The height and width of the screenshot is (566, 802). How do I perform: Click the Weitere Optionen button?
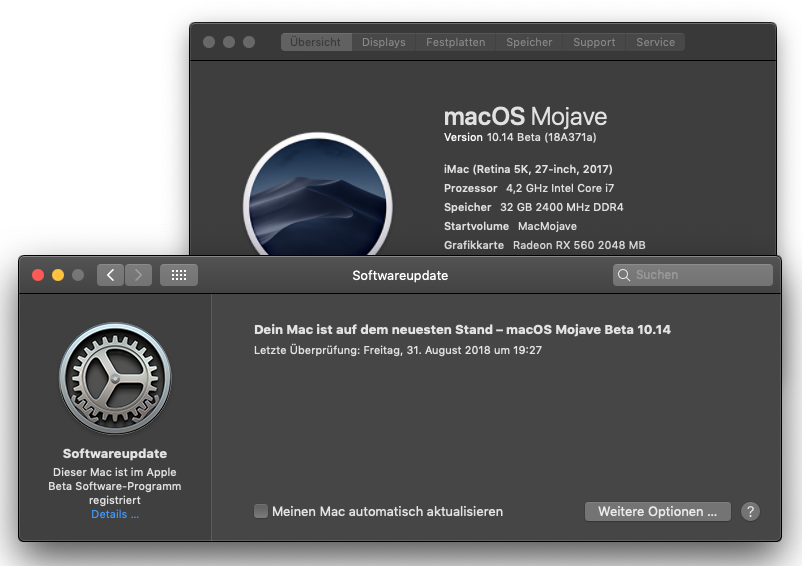coord(658,511)
